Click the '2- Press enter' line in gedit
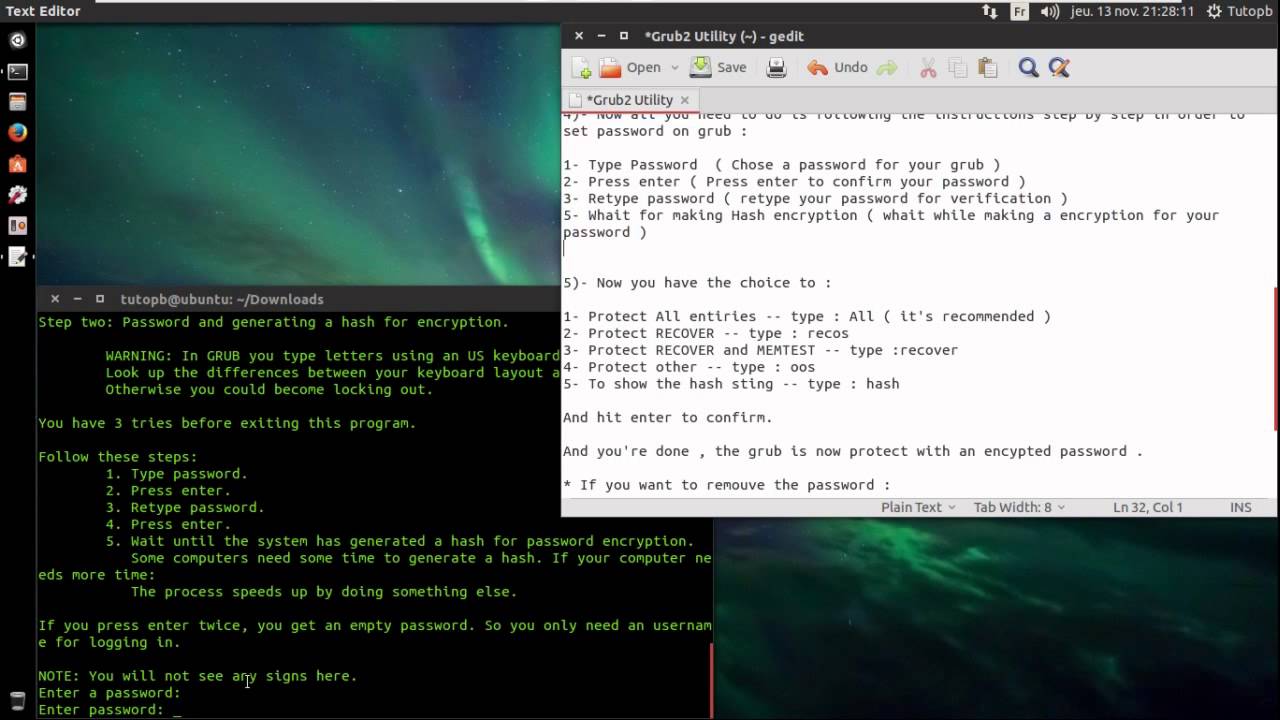 tap(794, 182)
